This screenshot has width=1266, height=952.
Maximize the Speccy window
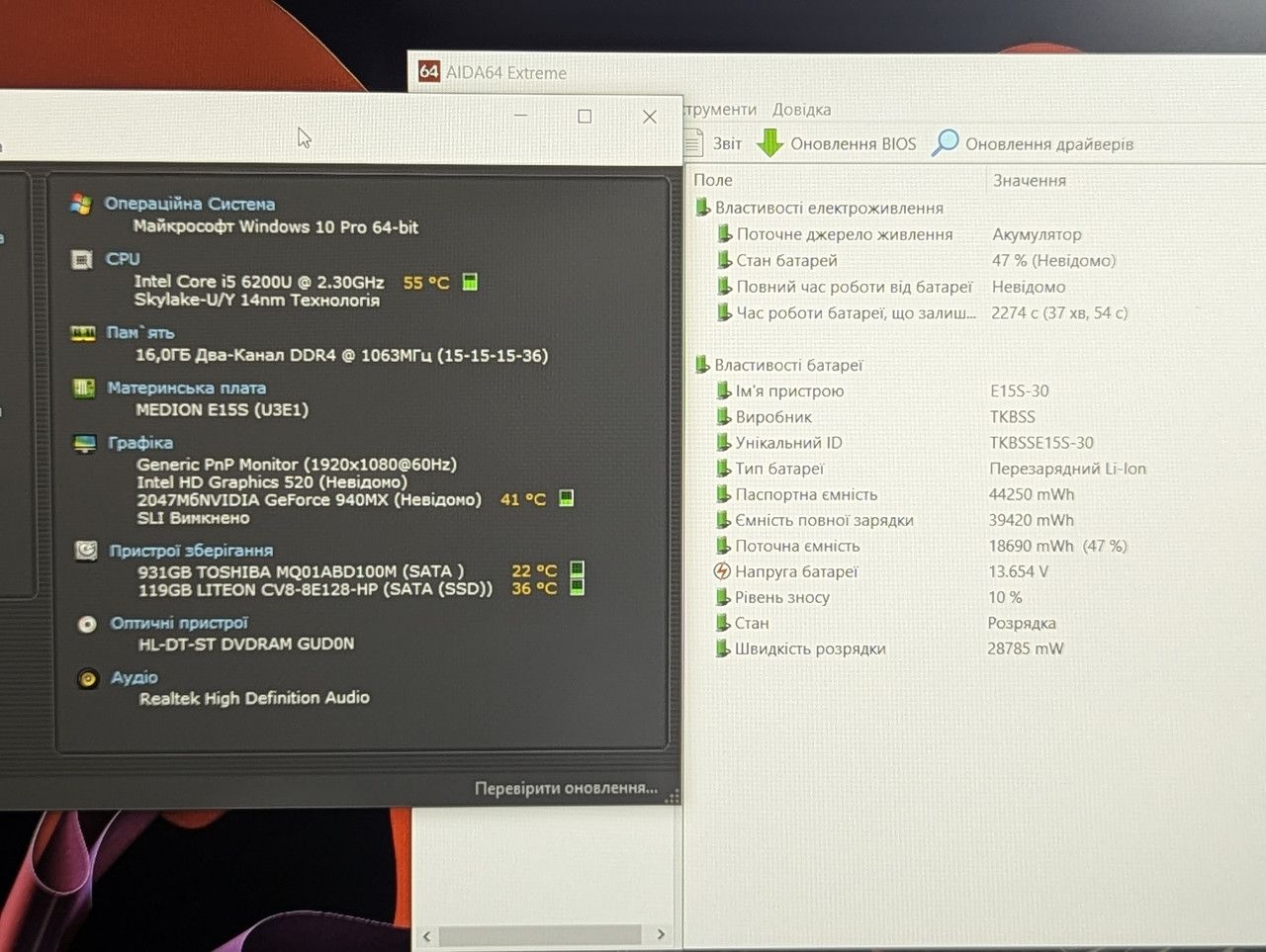coord(585,117)
